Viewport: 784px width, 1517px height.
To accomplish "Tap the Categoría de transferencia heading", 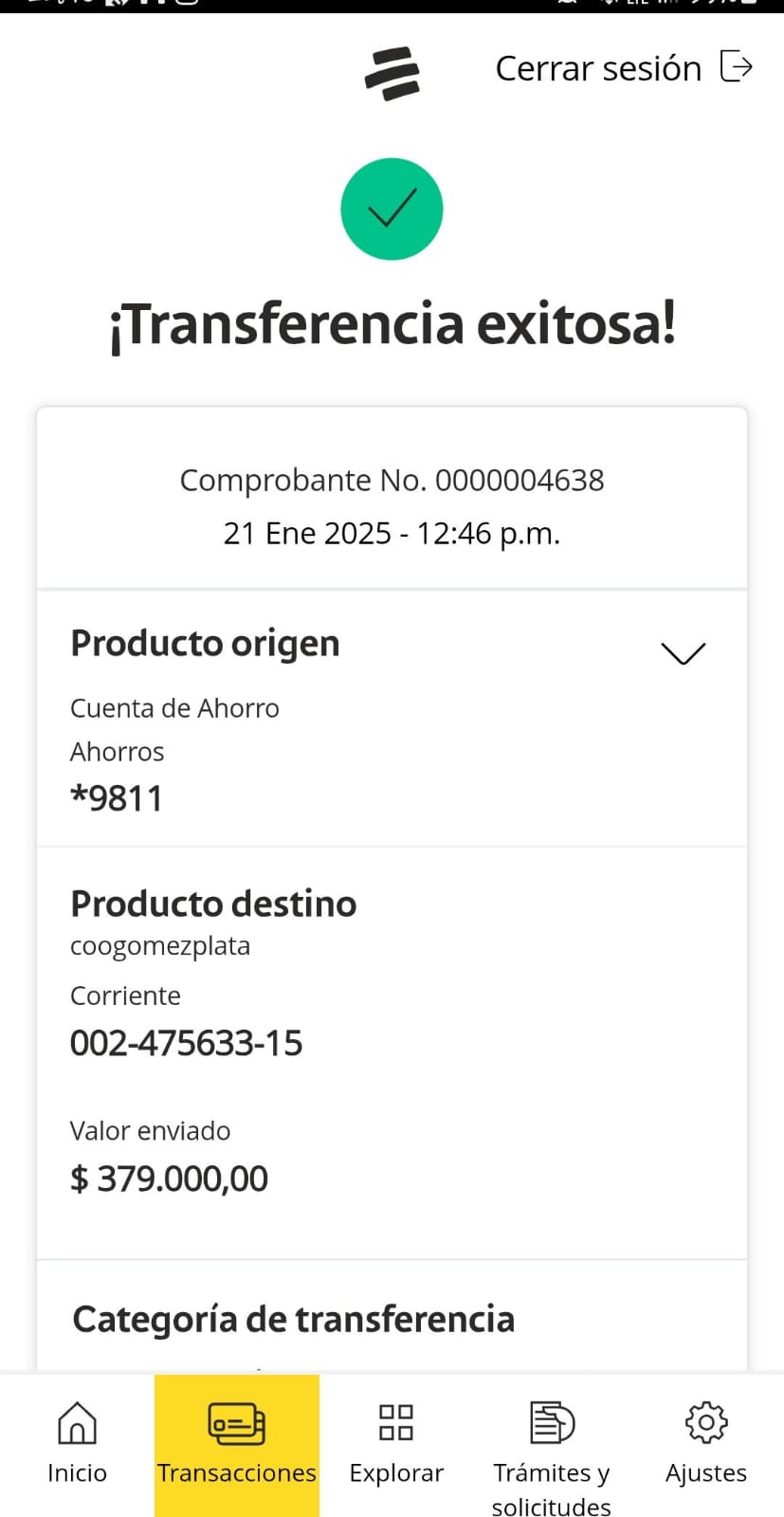I will point(294,1319).
